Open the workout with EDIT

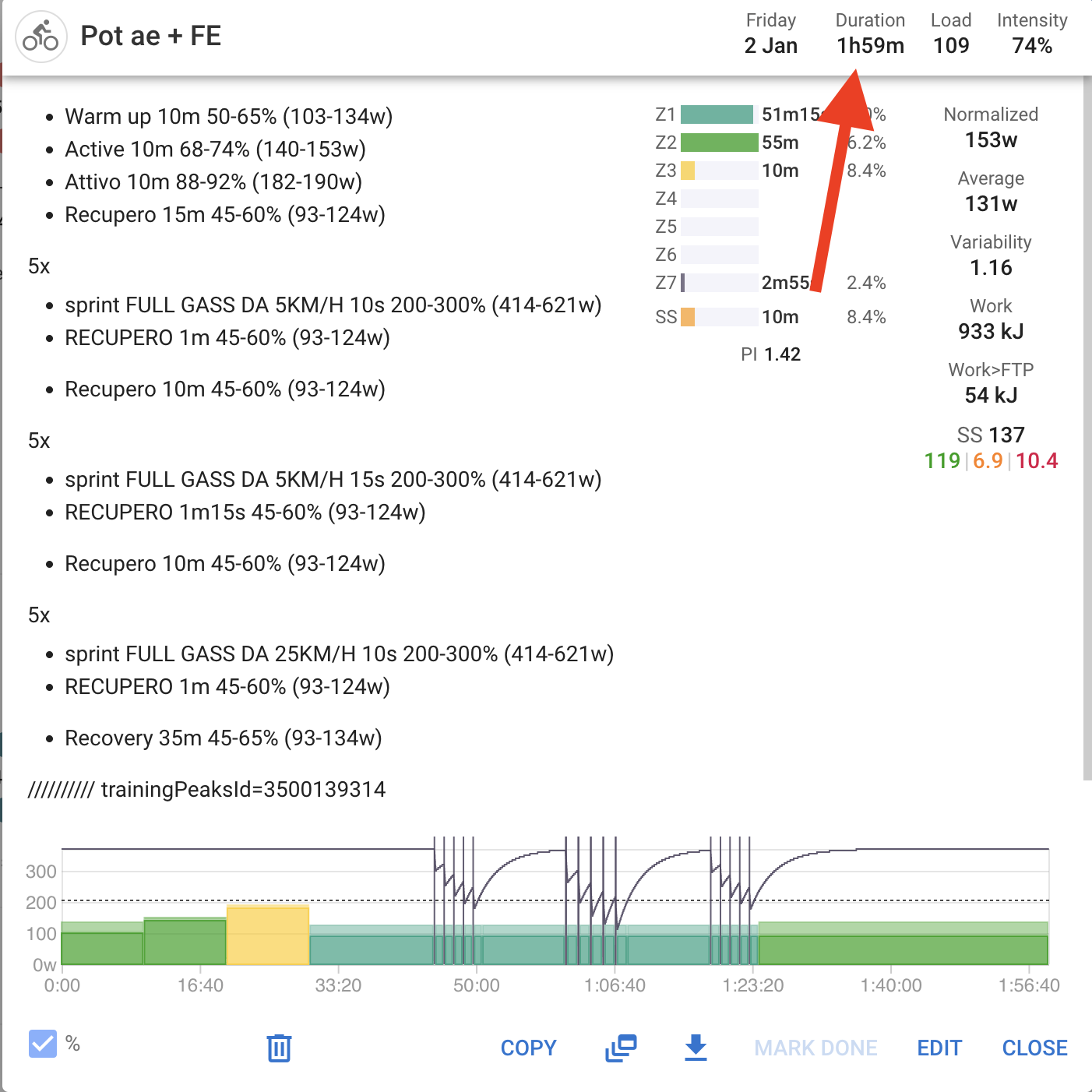[x=939, y=1048]
